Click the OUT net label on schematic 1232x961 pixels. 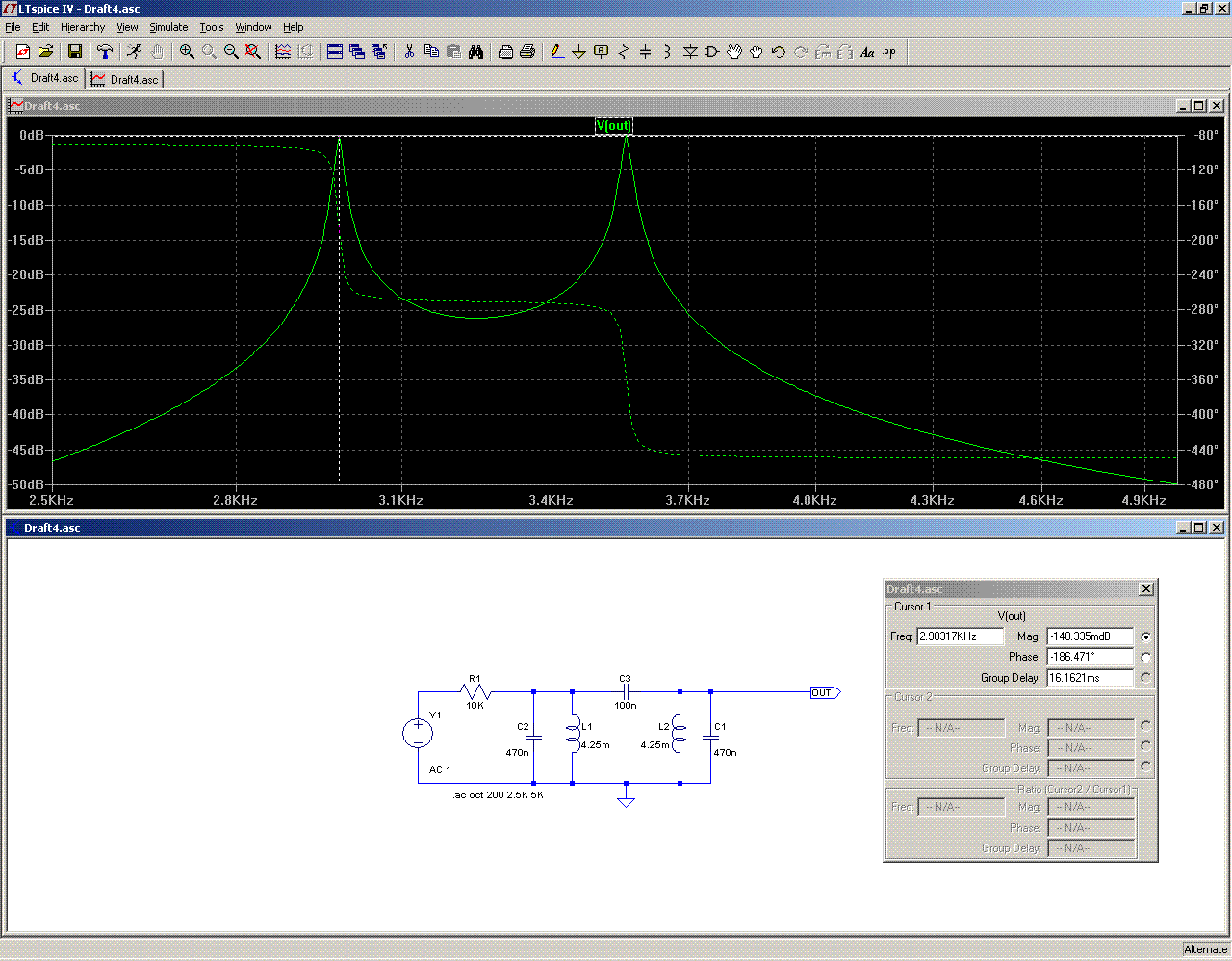click(823, 693)
